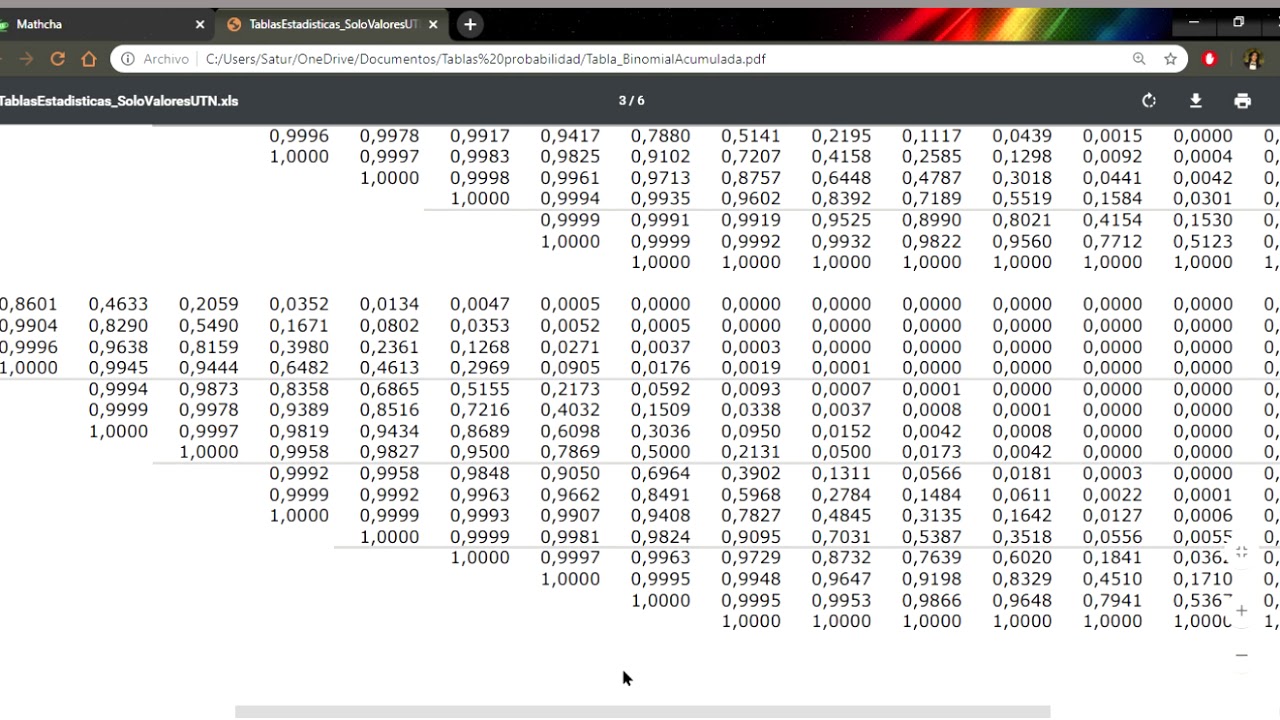This screenshot has width=1280, height=720.
Task: Open a new browser tab
Action: click(x=470, y=24)
